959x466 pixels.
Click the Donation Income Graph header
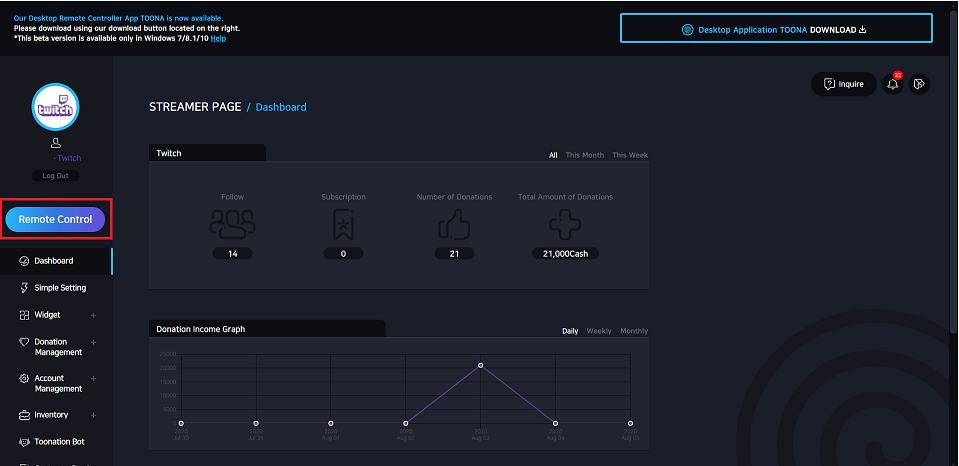tap(267, 329)
